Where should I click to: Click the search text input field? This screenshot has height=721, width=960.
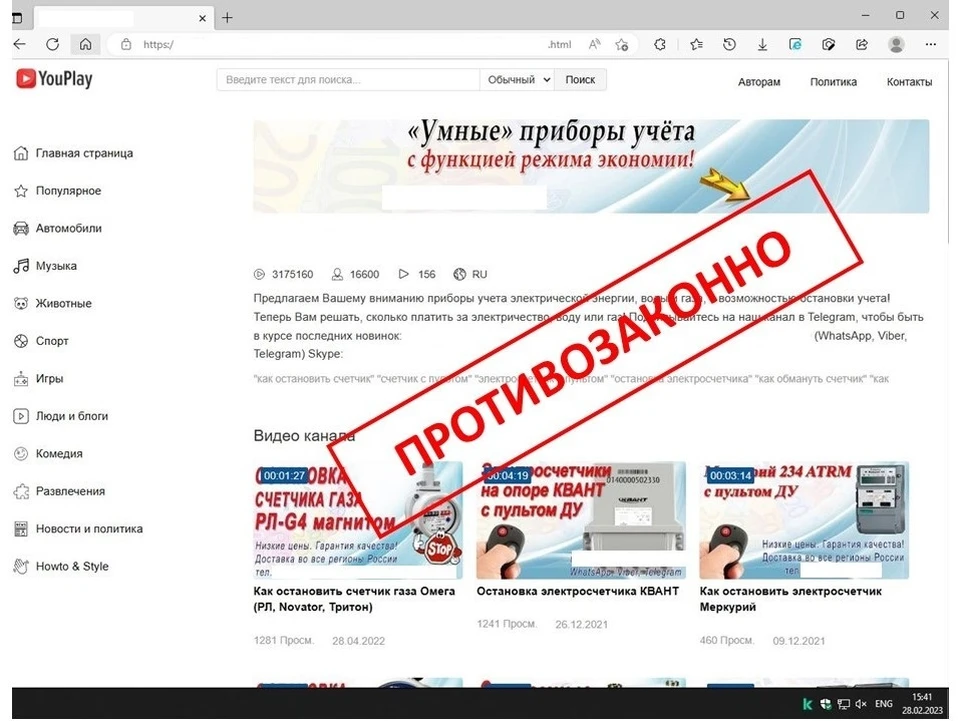click(347, 80)
